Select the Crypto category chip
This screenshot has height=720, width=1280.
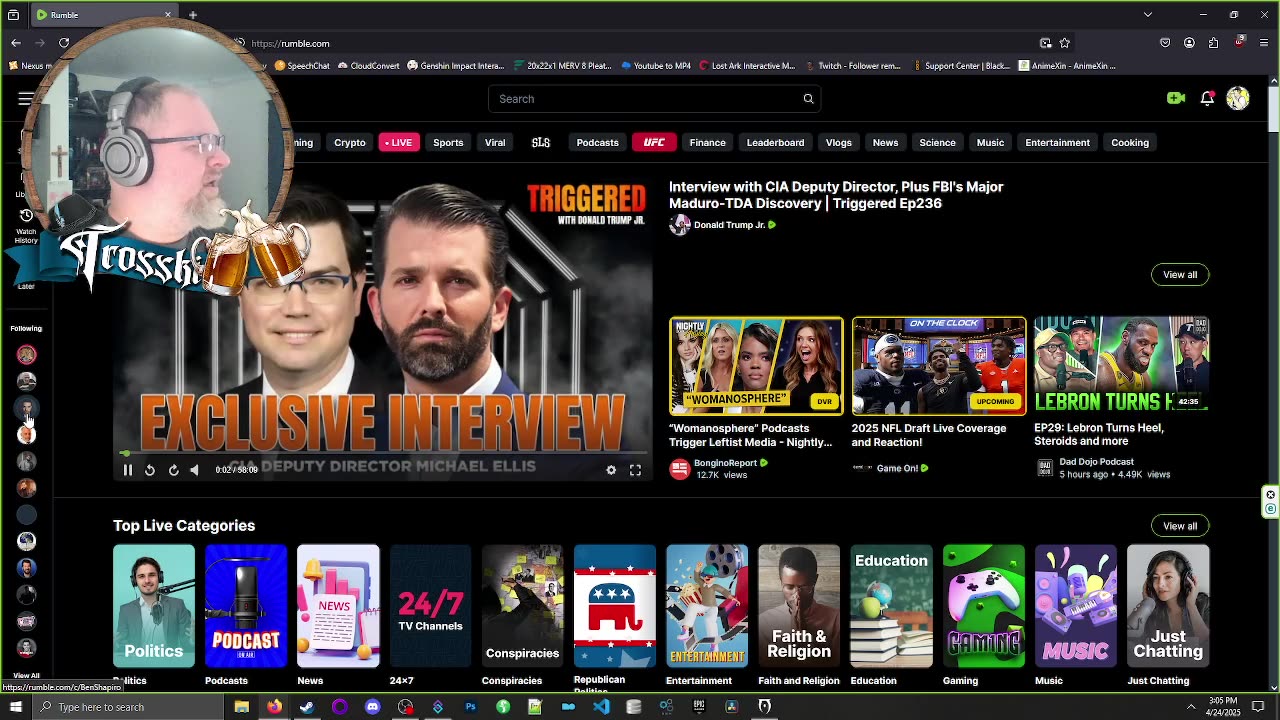(349, 142)
